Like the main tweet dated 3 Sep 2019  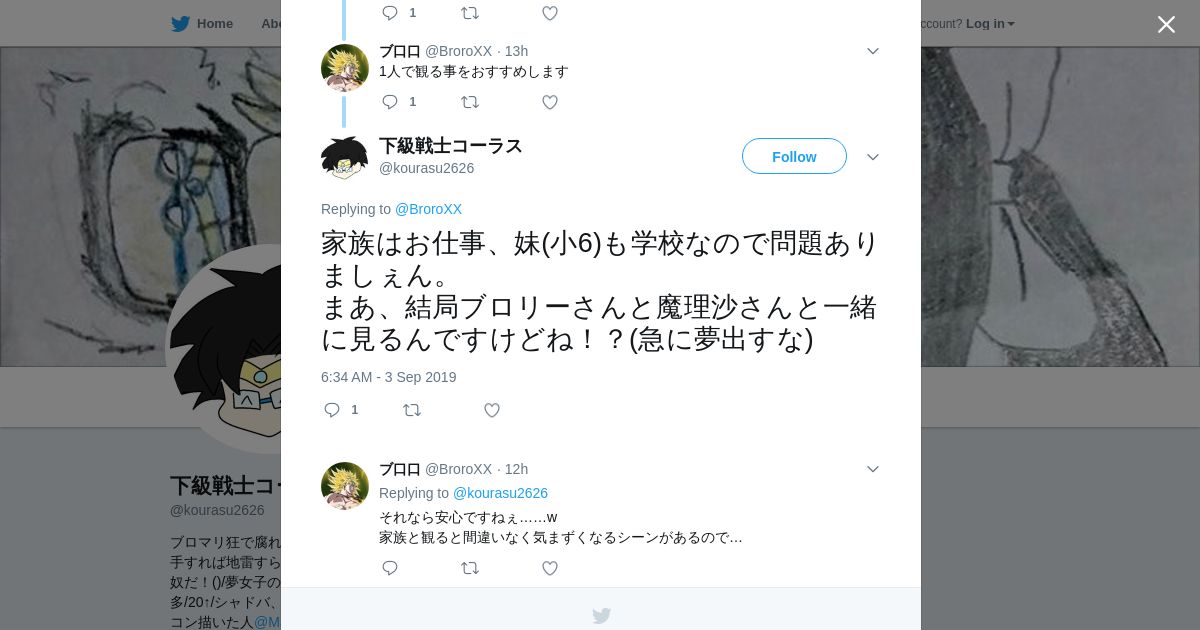[492, 410]
